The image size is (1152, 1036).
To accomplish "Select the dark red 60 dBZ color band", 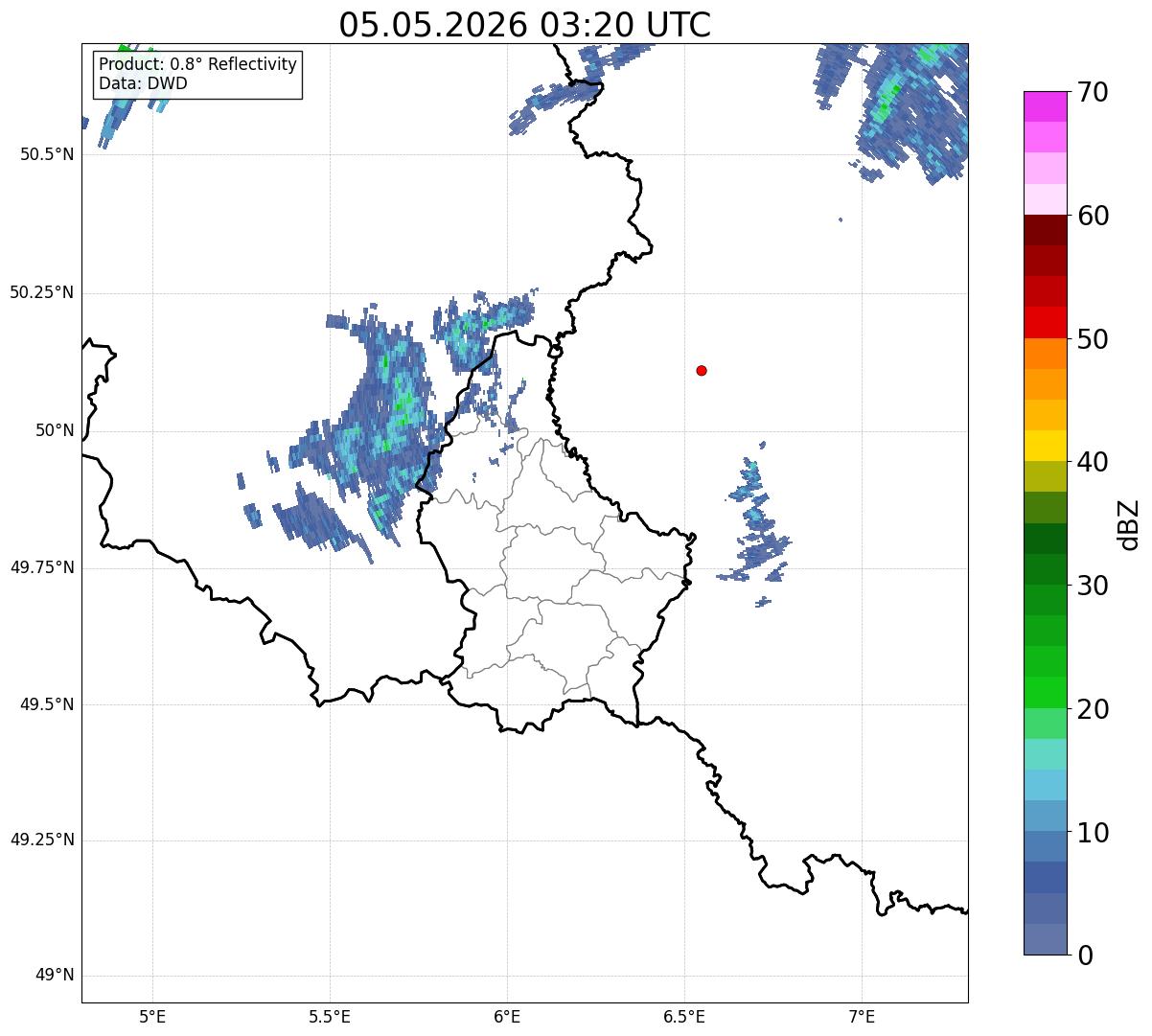I will click(1045, 230).
